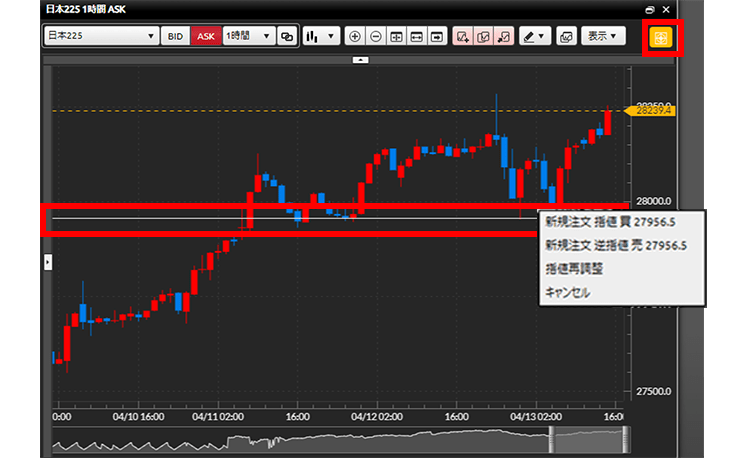This screenshot has width=744, height=458.
Task: Toggle the new order on chart icon
Action: click(463, 36)
